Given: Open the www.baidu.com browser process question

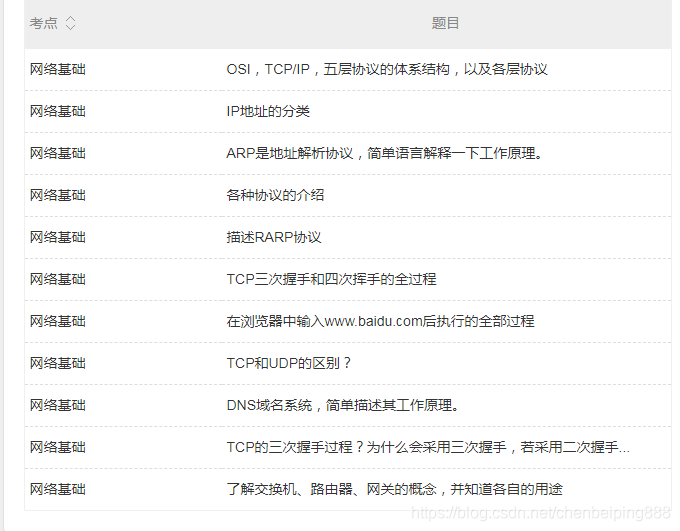Looking at the screenshot, I should [x=380, y=321].
